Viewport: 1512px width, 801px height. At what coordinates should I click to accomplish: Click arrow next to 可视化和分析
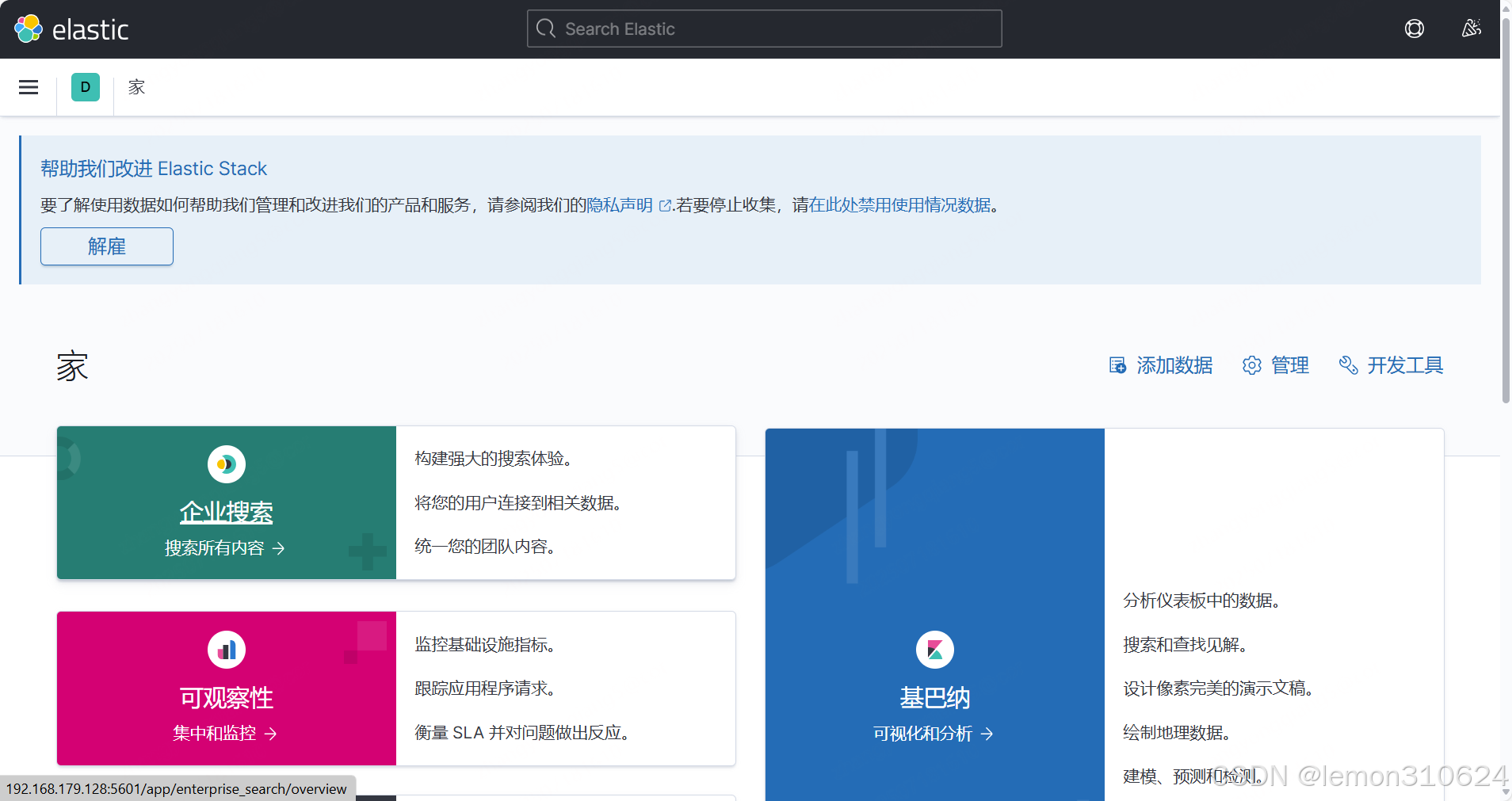(x=987, y=734)
